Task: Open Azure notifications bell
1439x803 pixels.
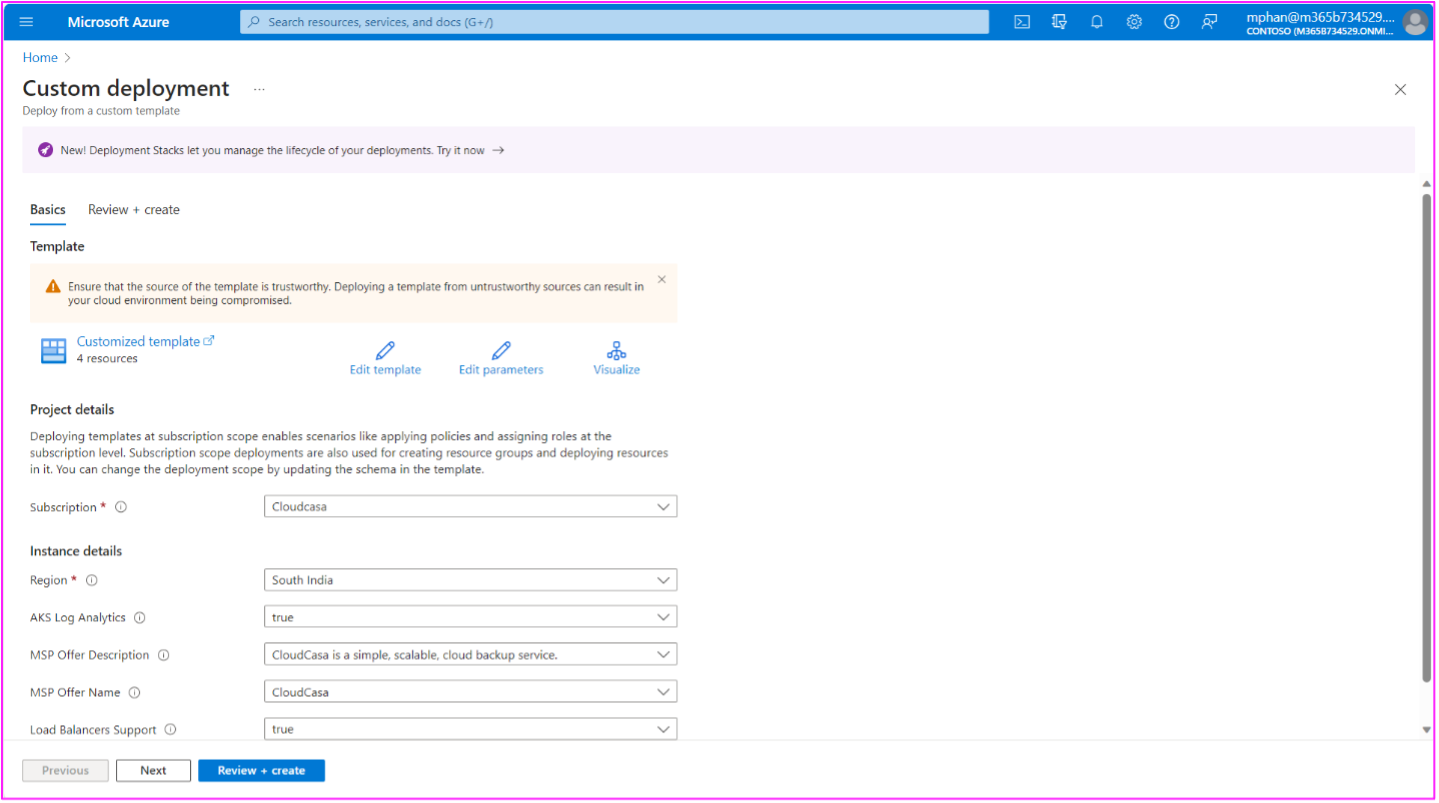Action: click(1096, 21)
